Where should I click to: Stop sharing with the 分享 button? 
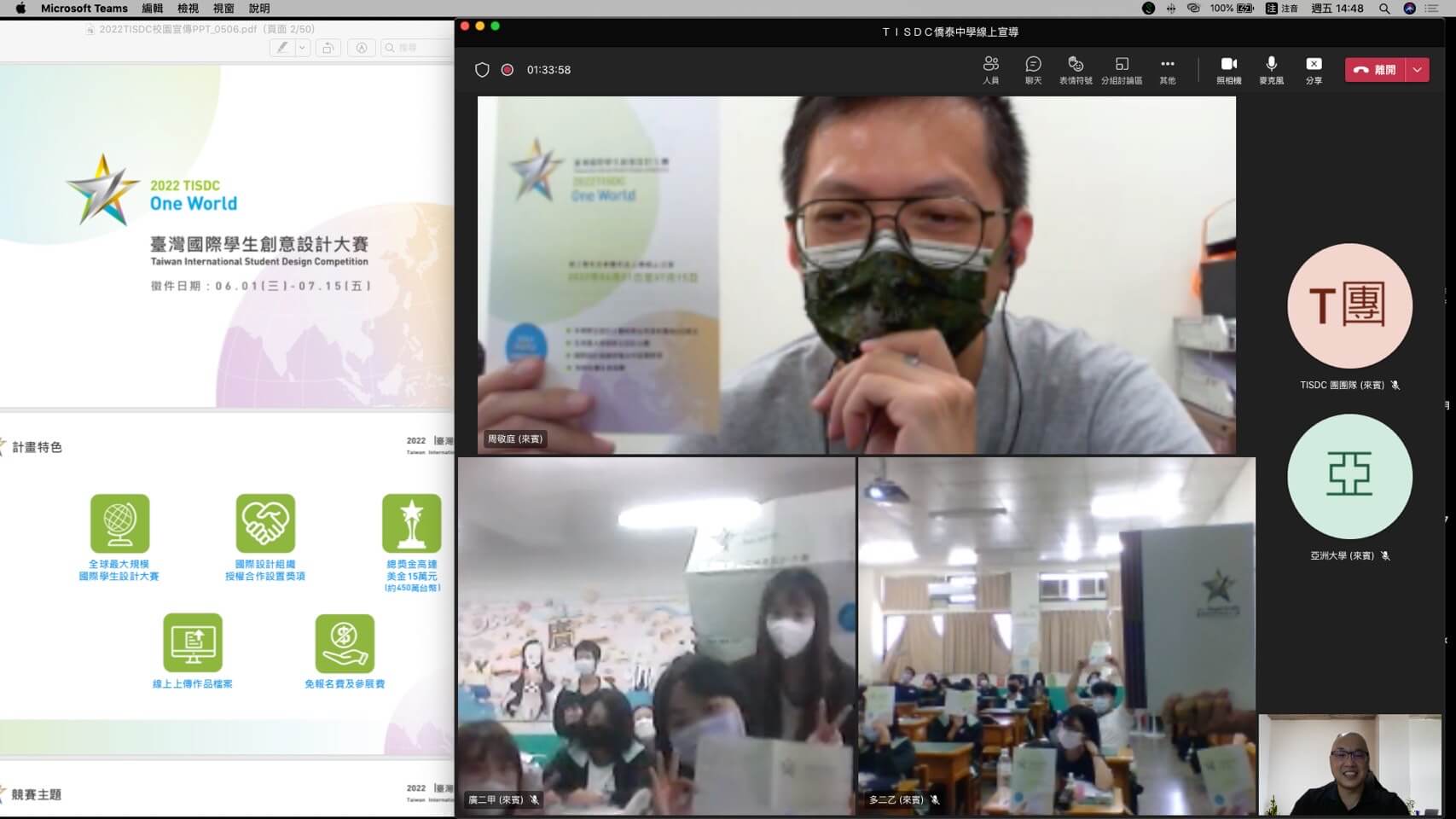(x=1314, y=69)
